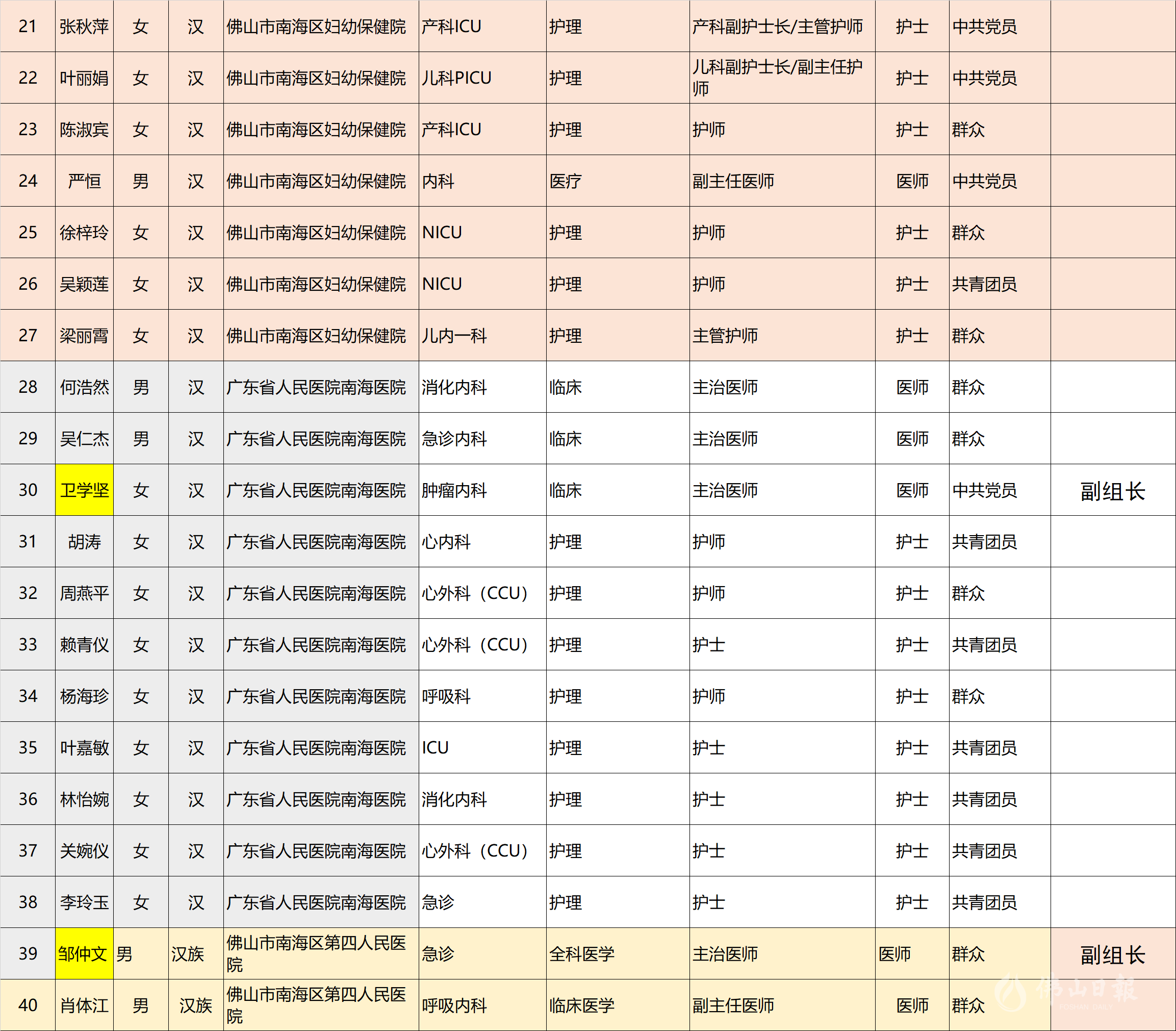Click the 肿瘤内科 department cell
1176x1031 pixels.
click(x=482, y=490)
